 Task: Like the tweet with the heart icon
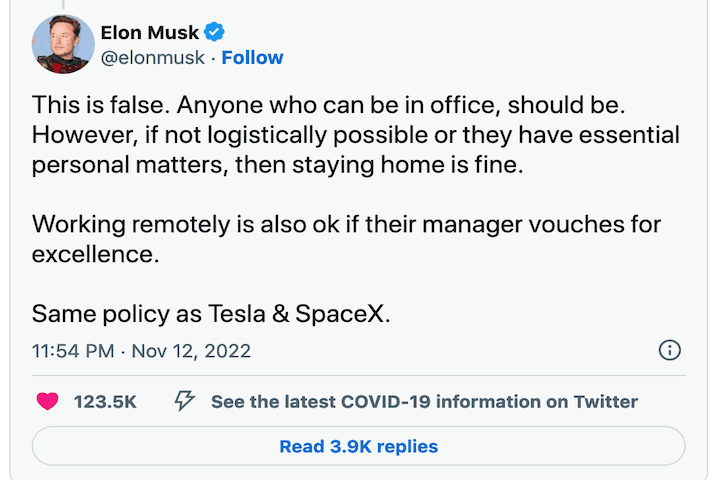(46, 402)
